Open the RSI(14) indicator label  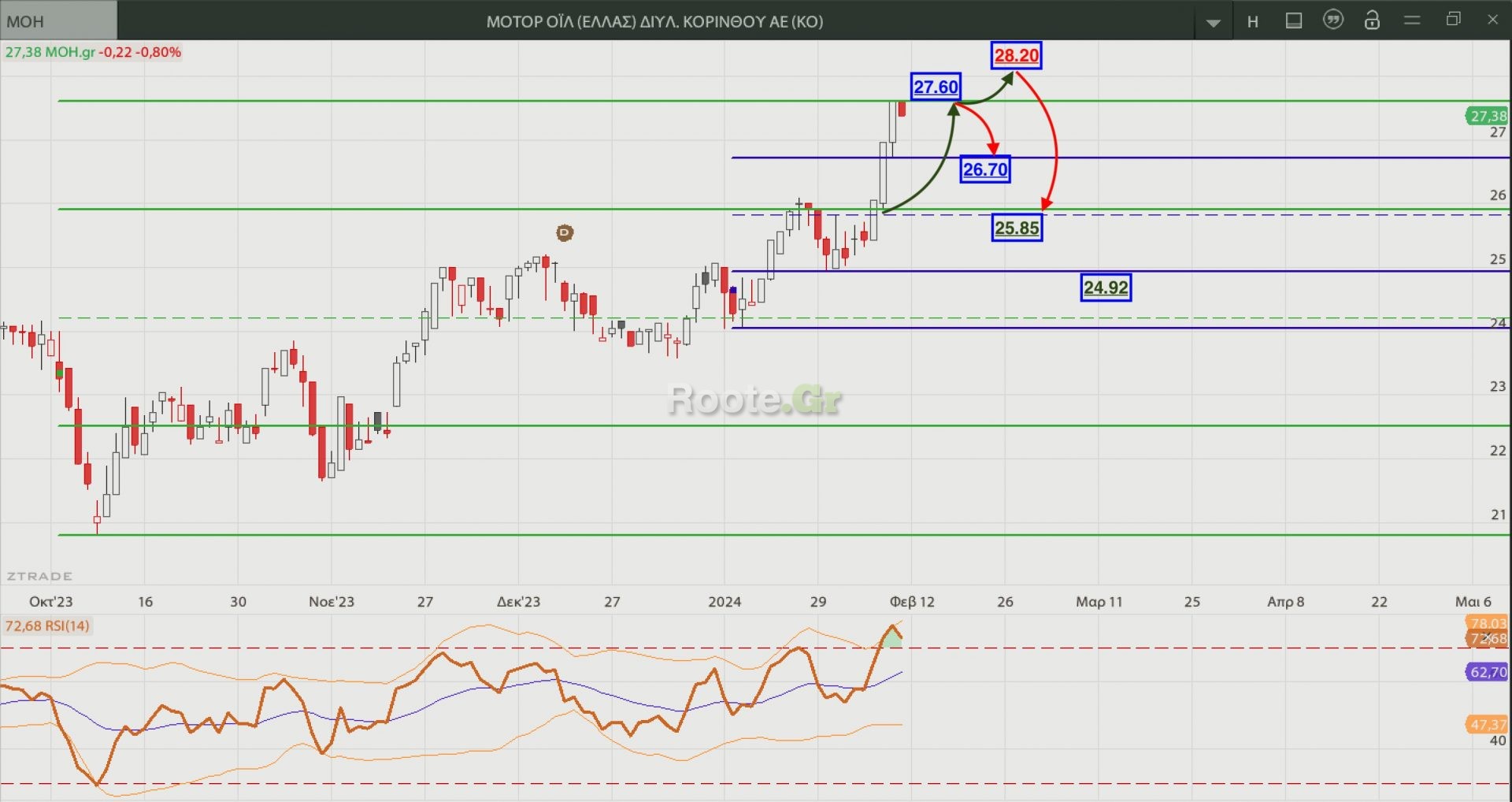pyautogui.click(x=47, y=626)
